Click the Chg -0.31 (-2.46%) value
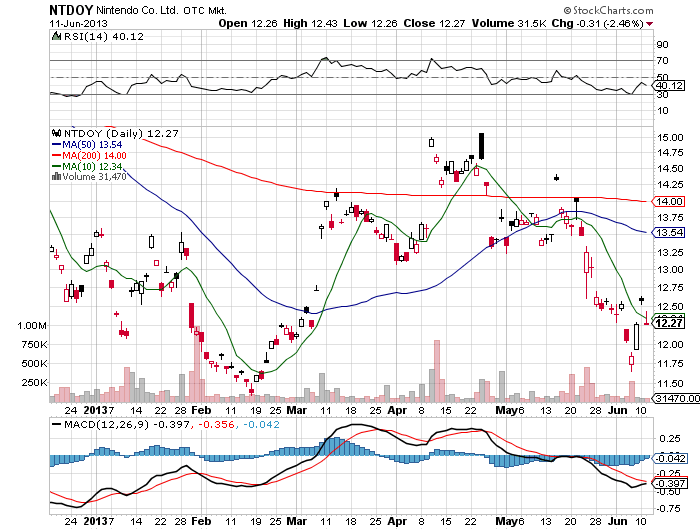 (x=598, y=24)
